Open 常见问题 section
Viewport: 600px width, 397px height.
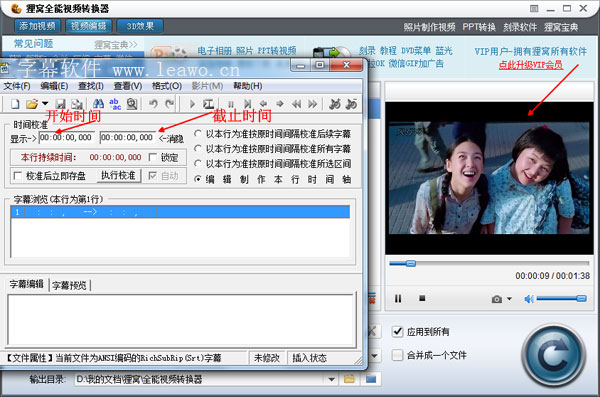pyautogui.click(x=34, y=44)
